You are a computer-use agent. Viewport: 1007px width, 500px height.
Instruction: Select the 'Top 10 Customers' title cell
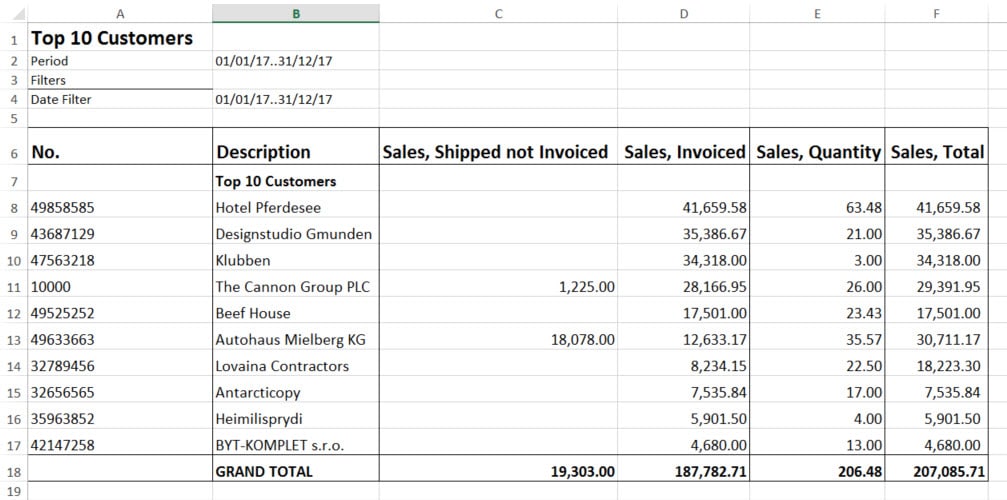pos(112,39)
